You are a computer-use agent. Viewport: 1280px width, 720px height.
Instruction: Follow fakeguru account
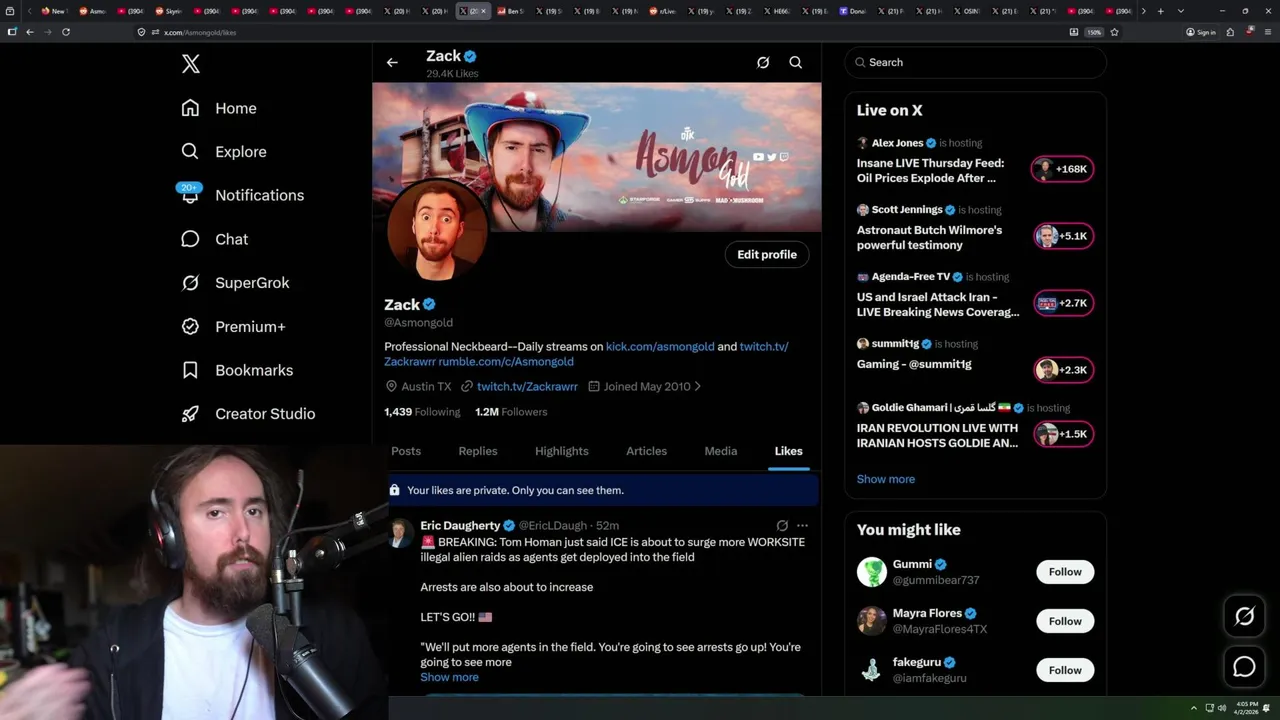pyautogui.click(x=1065, y=670)
